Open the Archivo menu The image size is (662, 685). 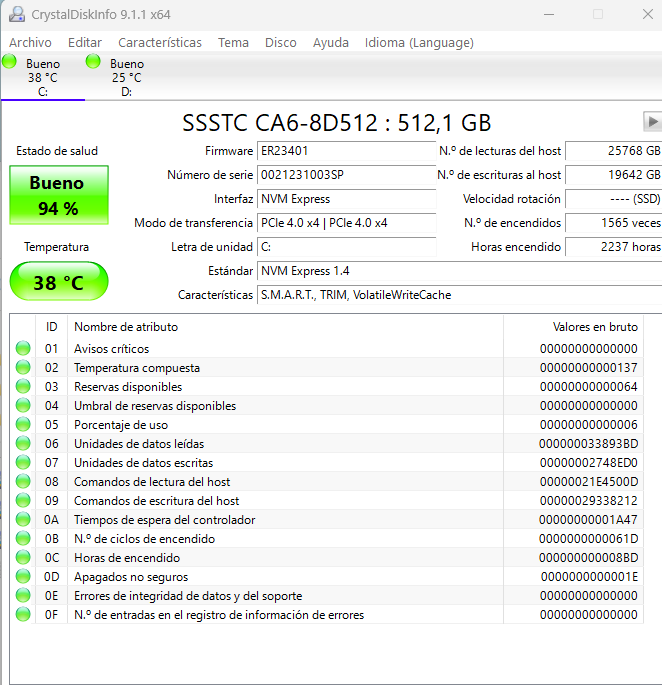click(30, 42)
